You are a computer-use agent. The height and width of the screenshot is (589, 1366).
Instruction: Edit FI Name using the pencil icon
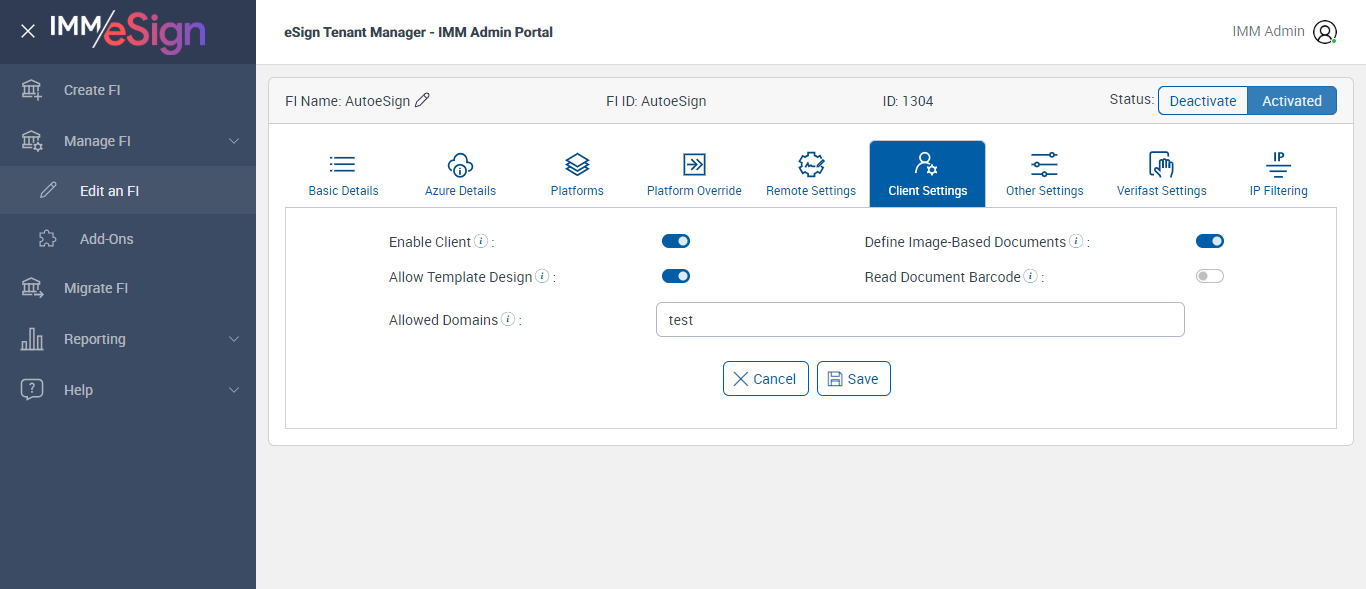point(422,100)
